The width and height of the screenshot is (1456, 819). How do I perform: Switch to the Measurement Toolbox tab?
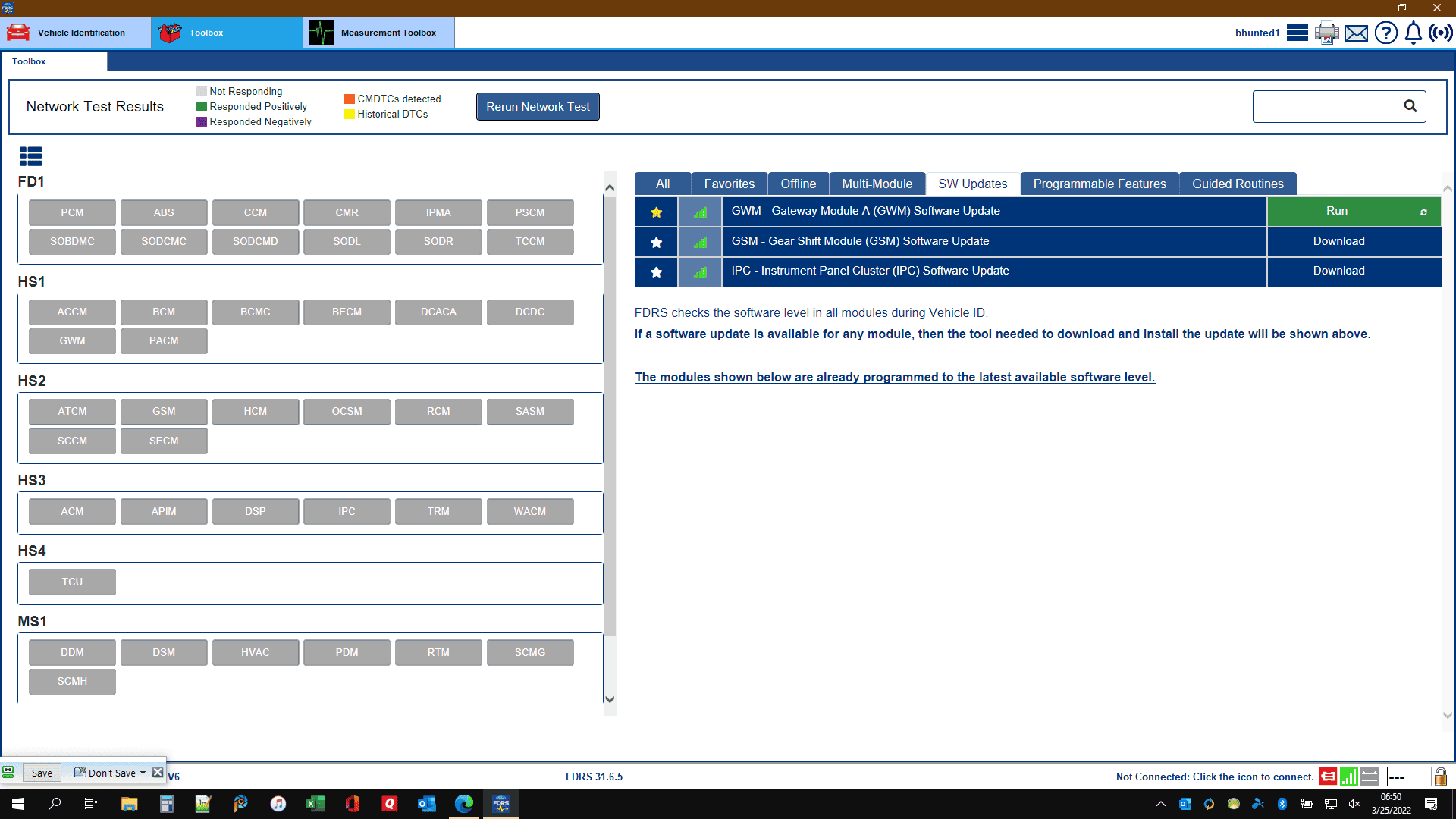(379, 33)
